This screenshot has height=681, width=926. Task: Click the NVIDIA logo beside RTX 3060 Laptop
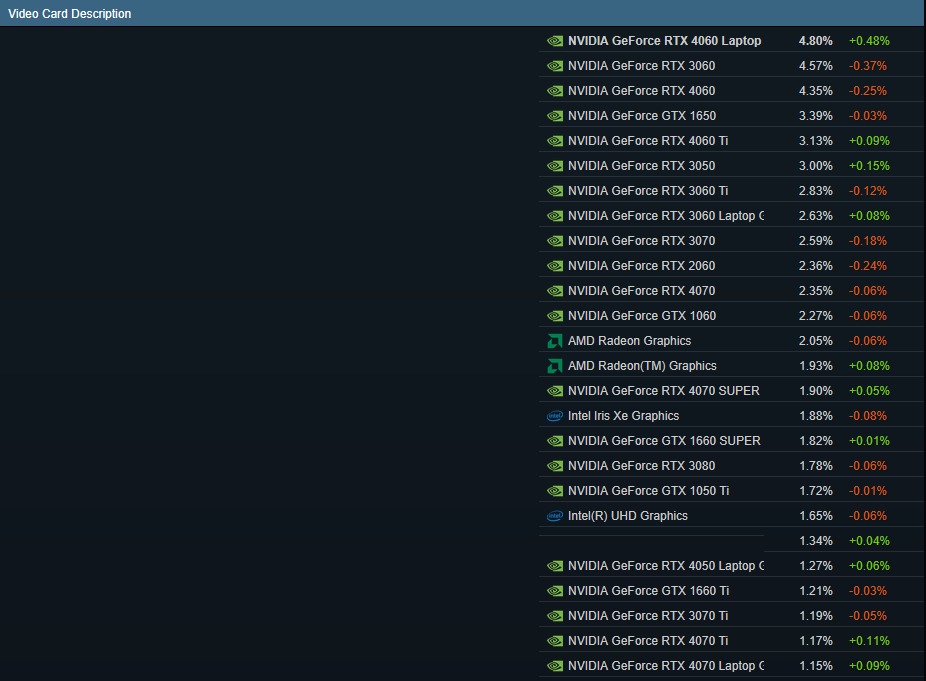click(x=555, y=216)
